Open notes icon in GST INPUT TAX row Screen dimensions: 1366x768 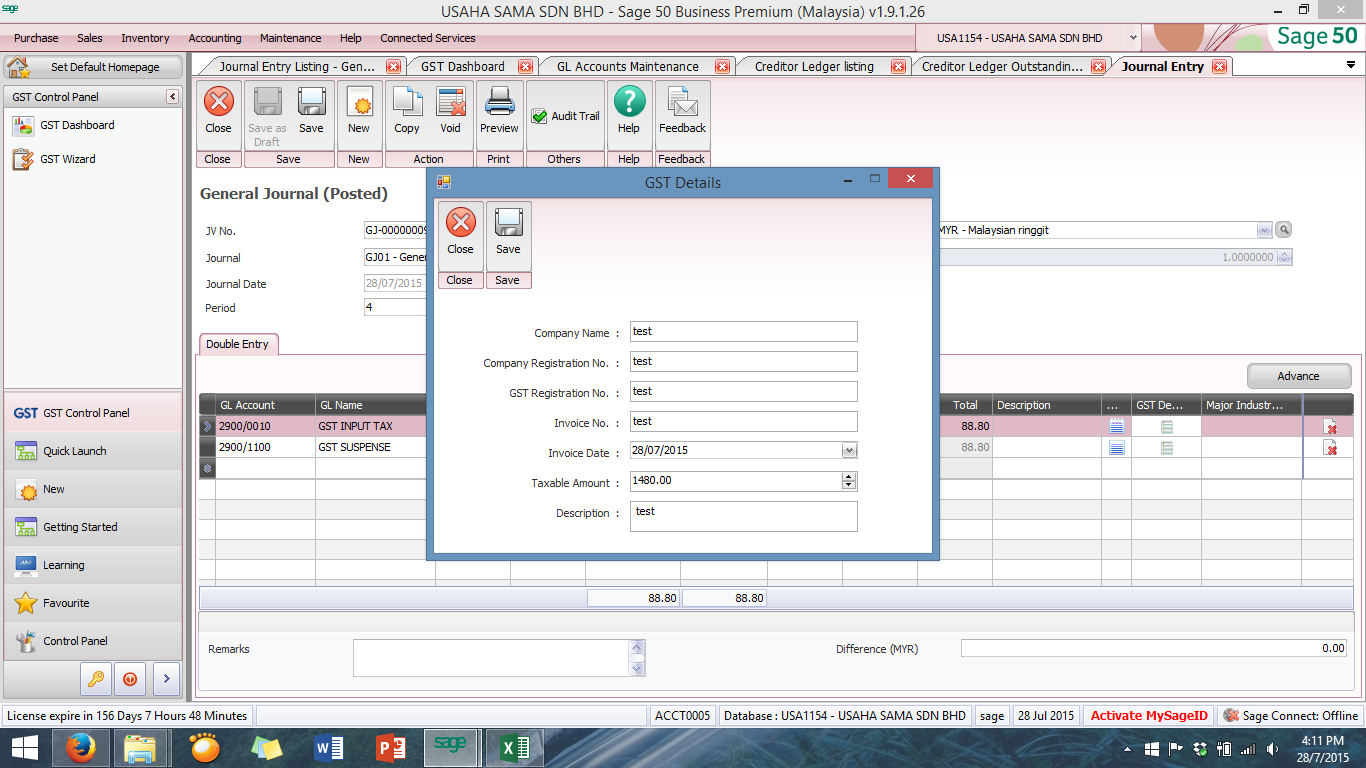1117,426
